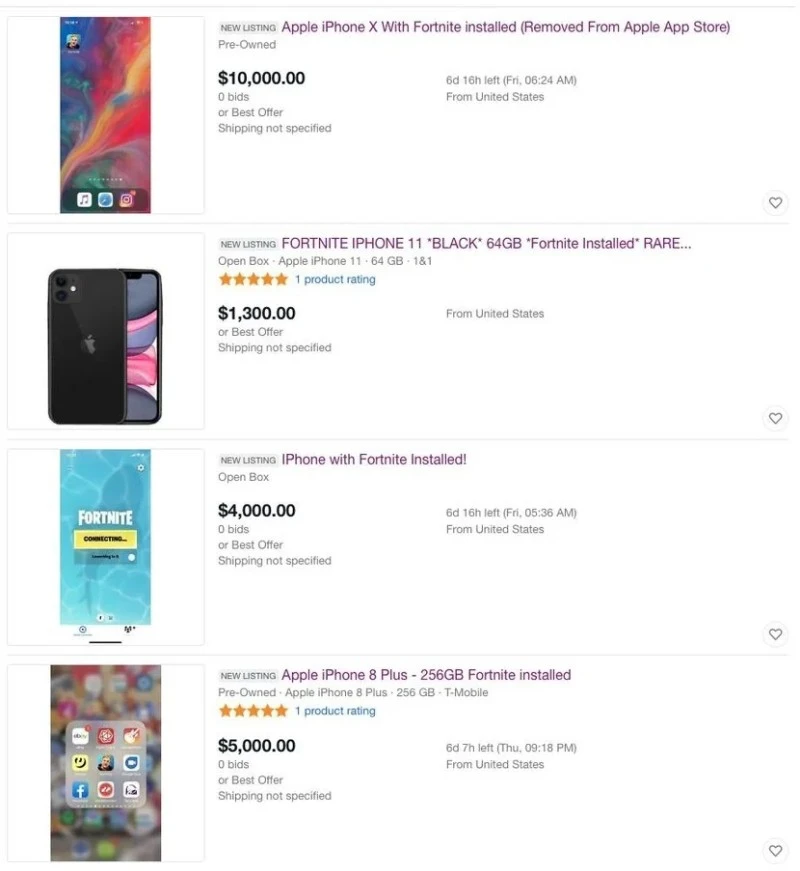This screenshot has height=871, width=800.
Task: Open the Apple iPhone X With Fortnite installed listing
Action: [x=505, y=27]
